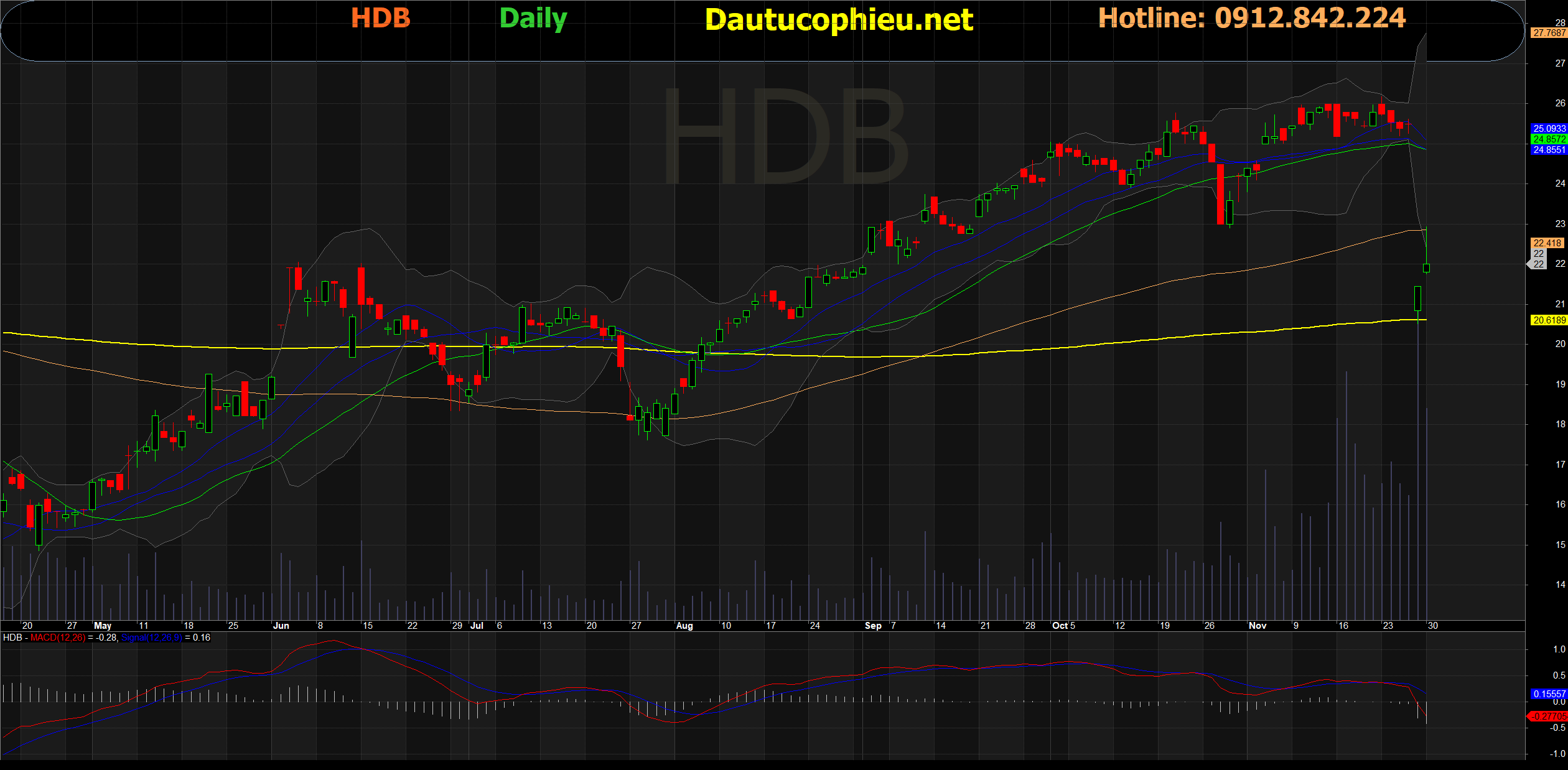Select the blue 24.8551 price label
1568x770 pixels.
[1549, 150]
